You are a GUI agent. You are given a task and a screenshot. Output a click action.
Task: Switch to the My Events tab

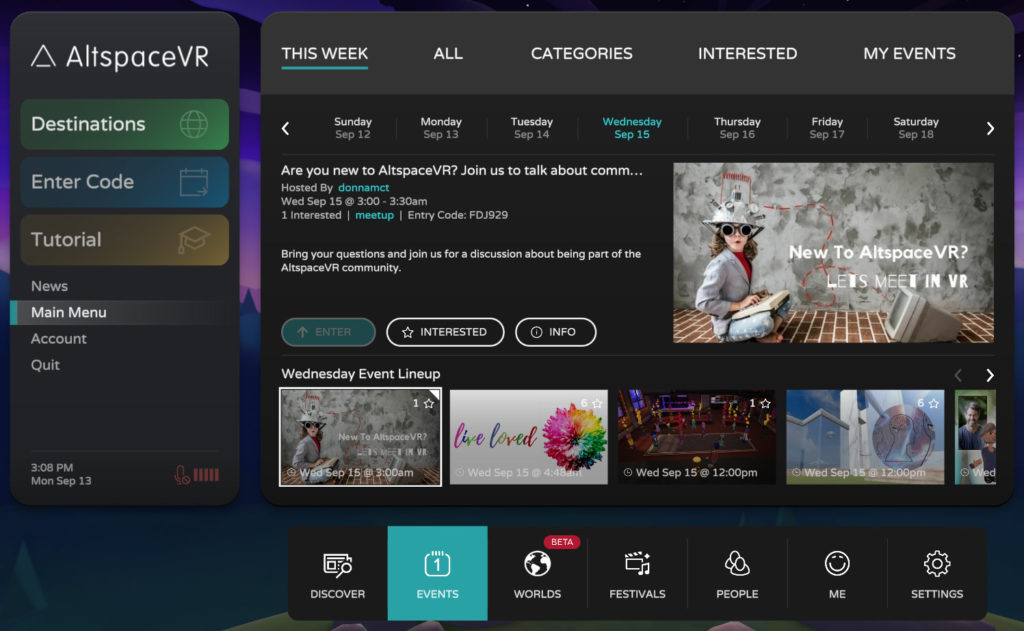pyautogui.click(x=909, y=54)
